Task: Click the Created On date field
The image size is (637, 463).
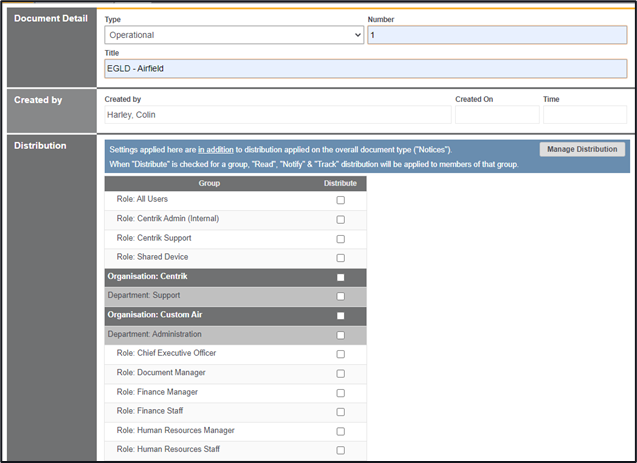Action: pos(496,115)
